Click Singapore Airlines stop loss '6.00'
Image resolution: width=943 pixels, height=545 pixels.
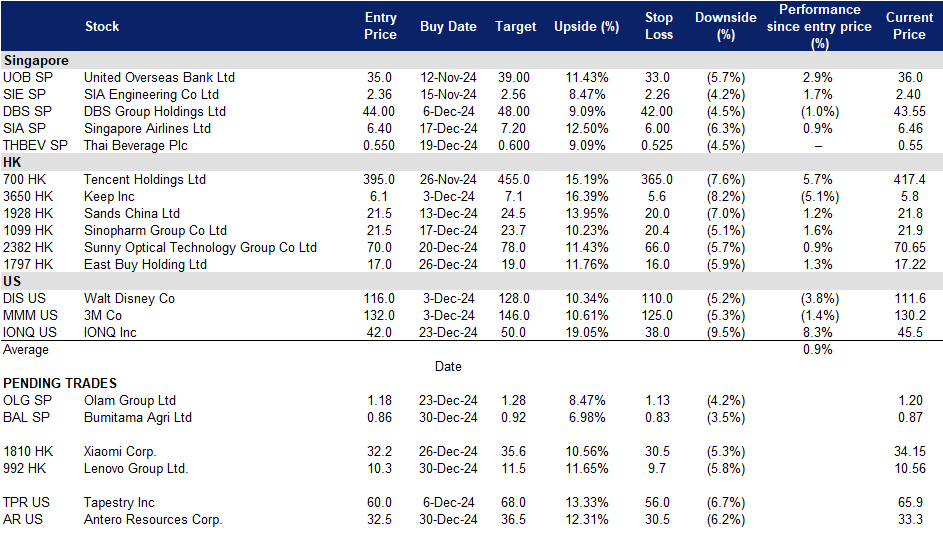pos(657,128)
